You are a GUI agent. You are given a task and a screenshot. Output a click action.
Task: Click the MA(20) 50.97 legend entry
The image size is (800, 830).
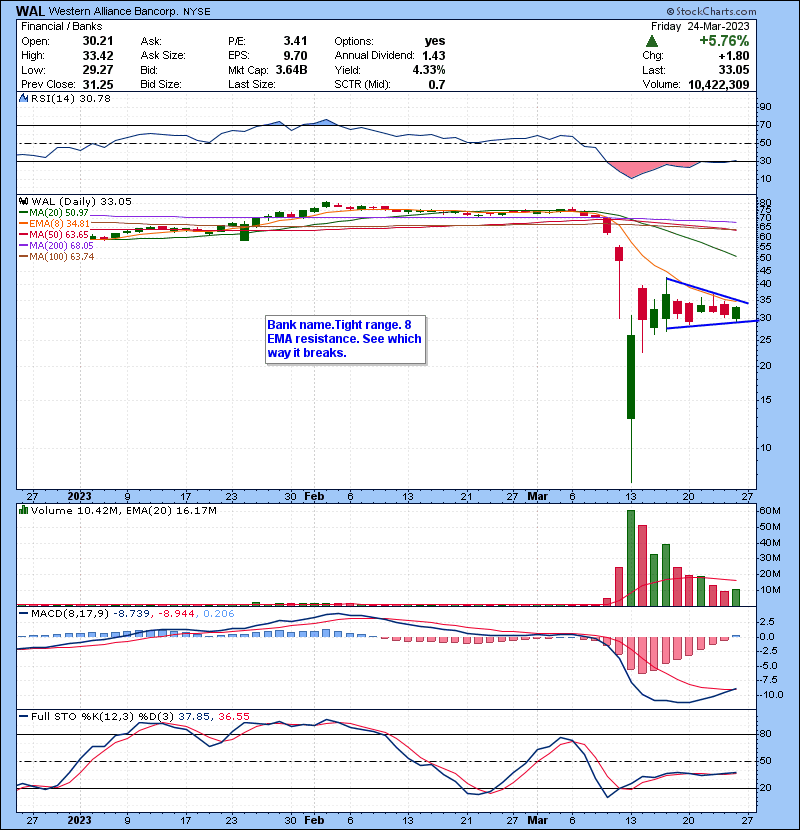(54, 213)
